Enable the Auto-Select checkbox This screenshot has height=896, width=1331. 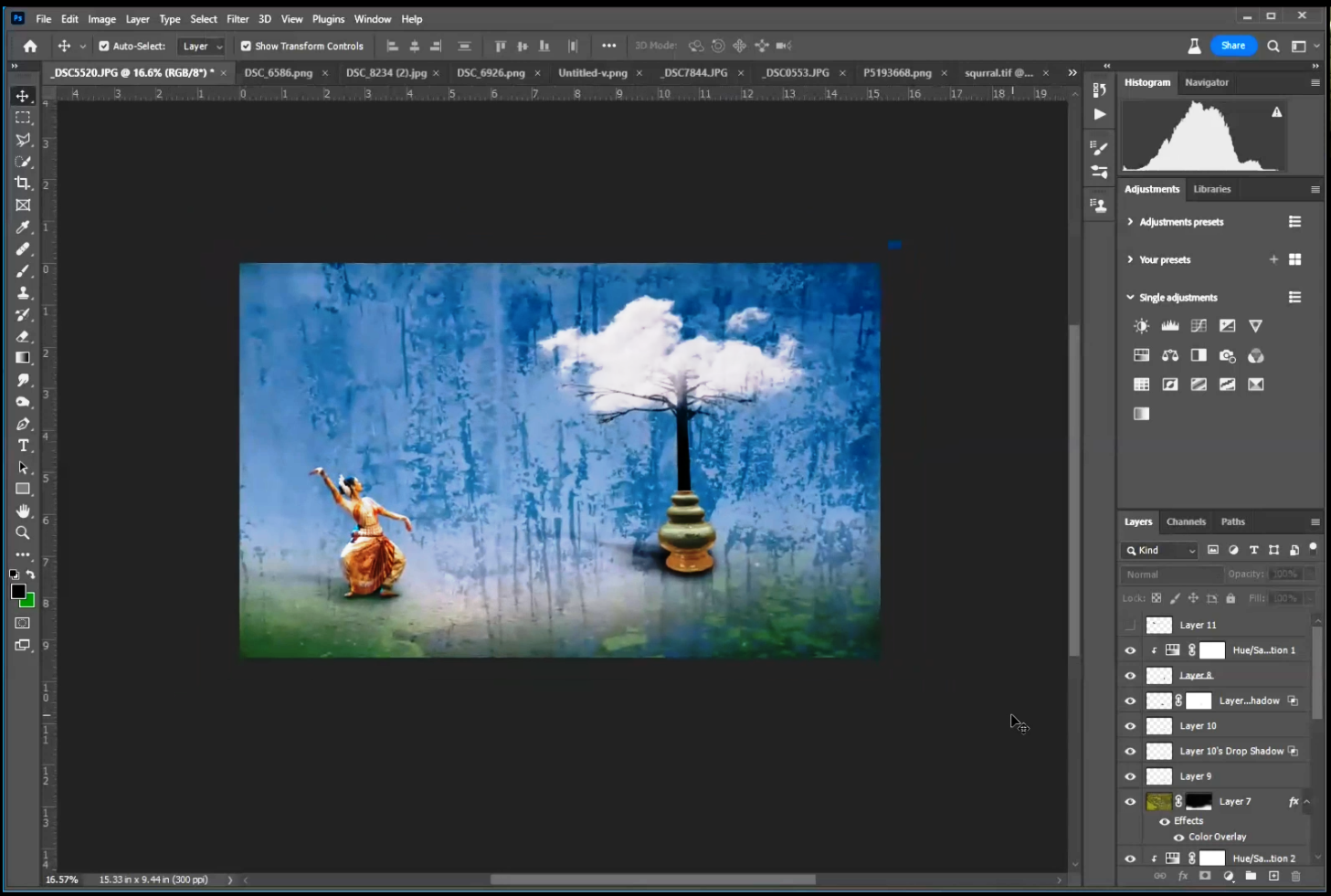tap(104, 46)
